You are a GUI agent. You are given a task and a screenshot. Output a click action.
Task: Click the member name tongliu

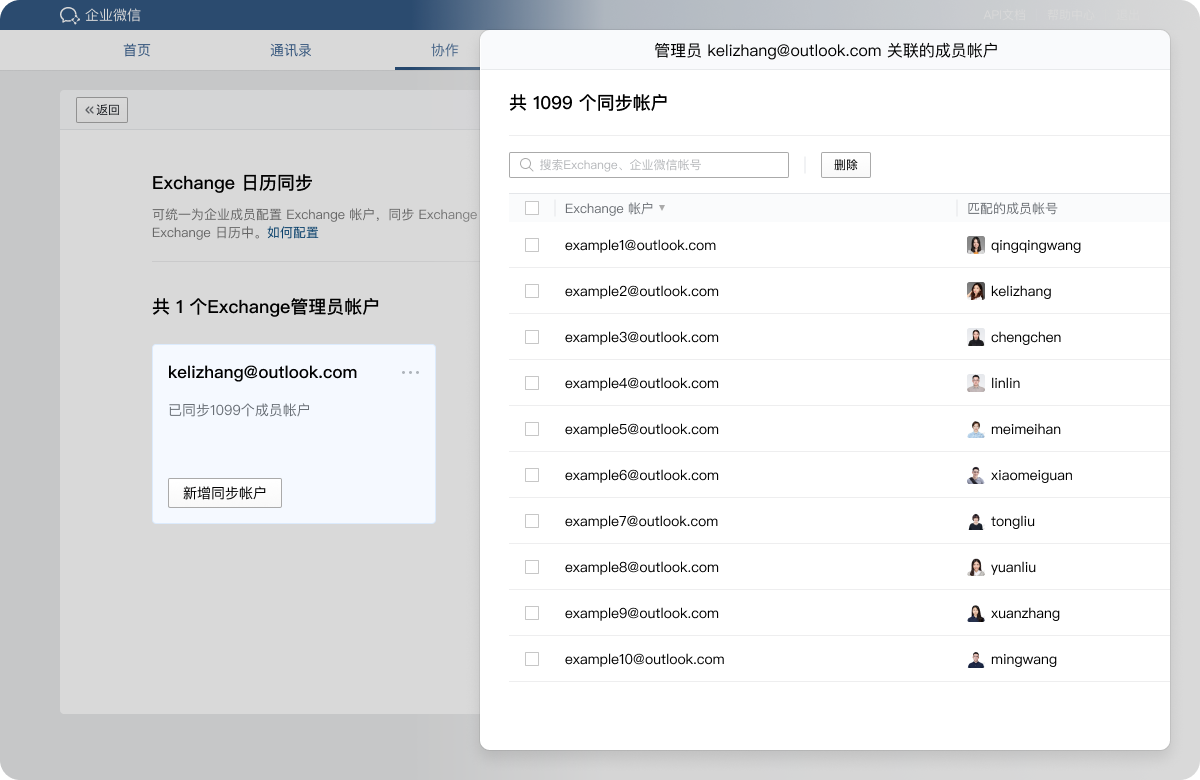[x=1013, y=521]
